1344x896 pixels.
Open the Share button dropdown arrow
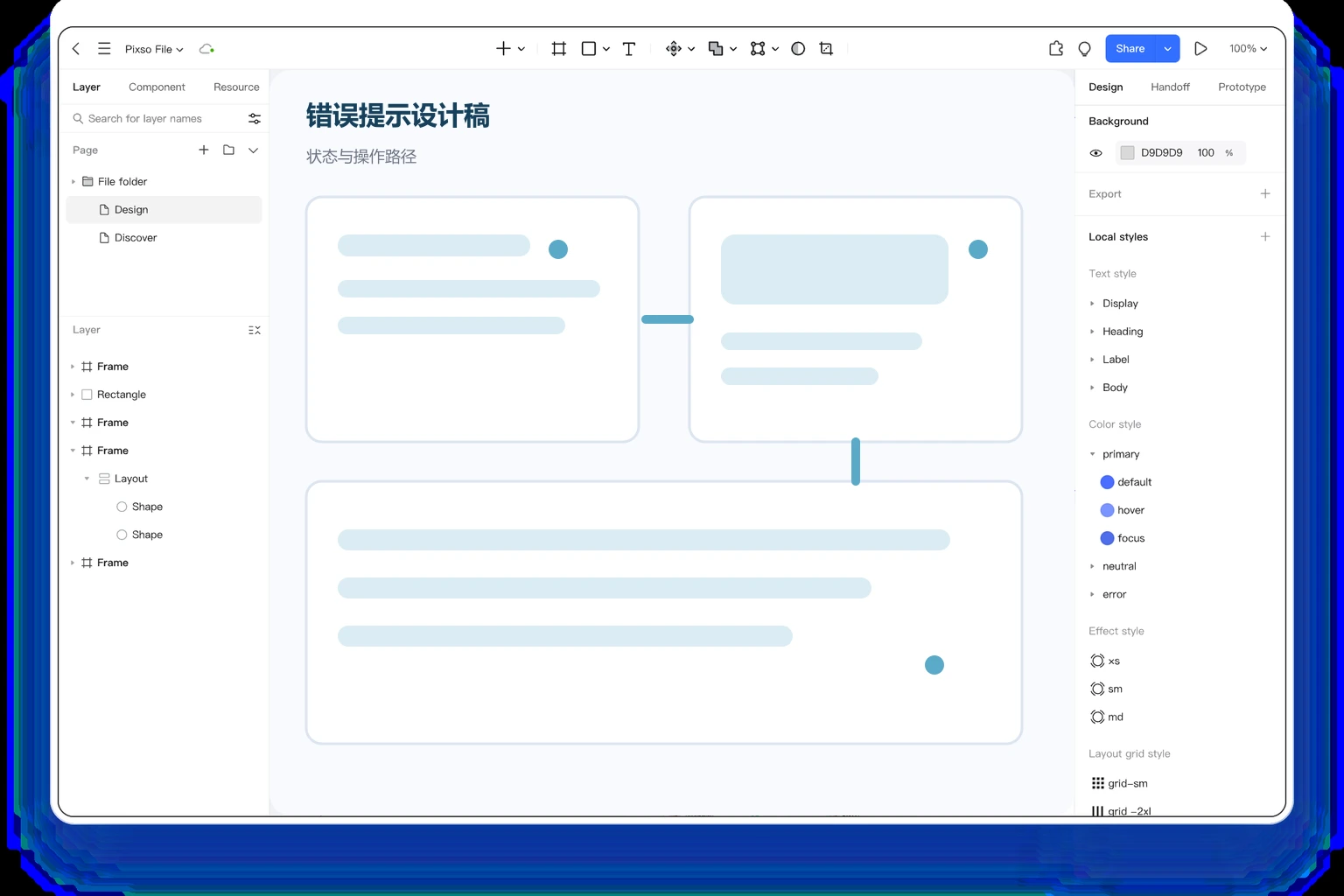pos(1167,49)
